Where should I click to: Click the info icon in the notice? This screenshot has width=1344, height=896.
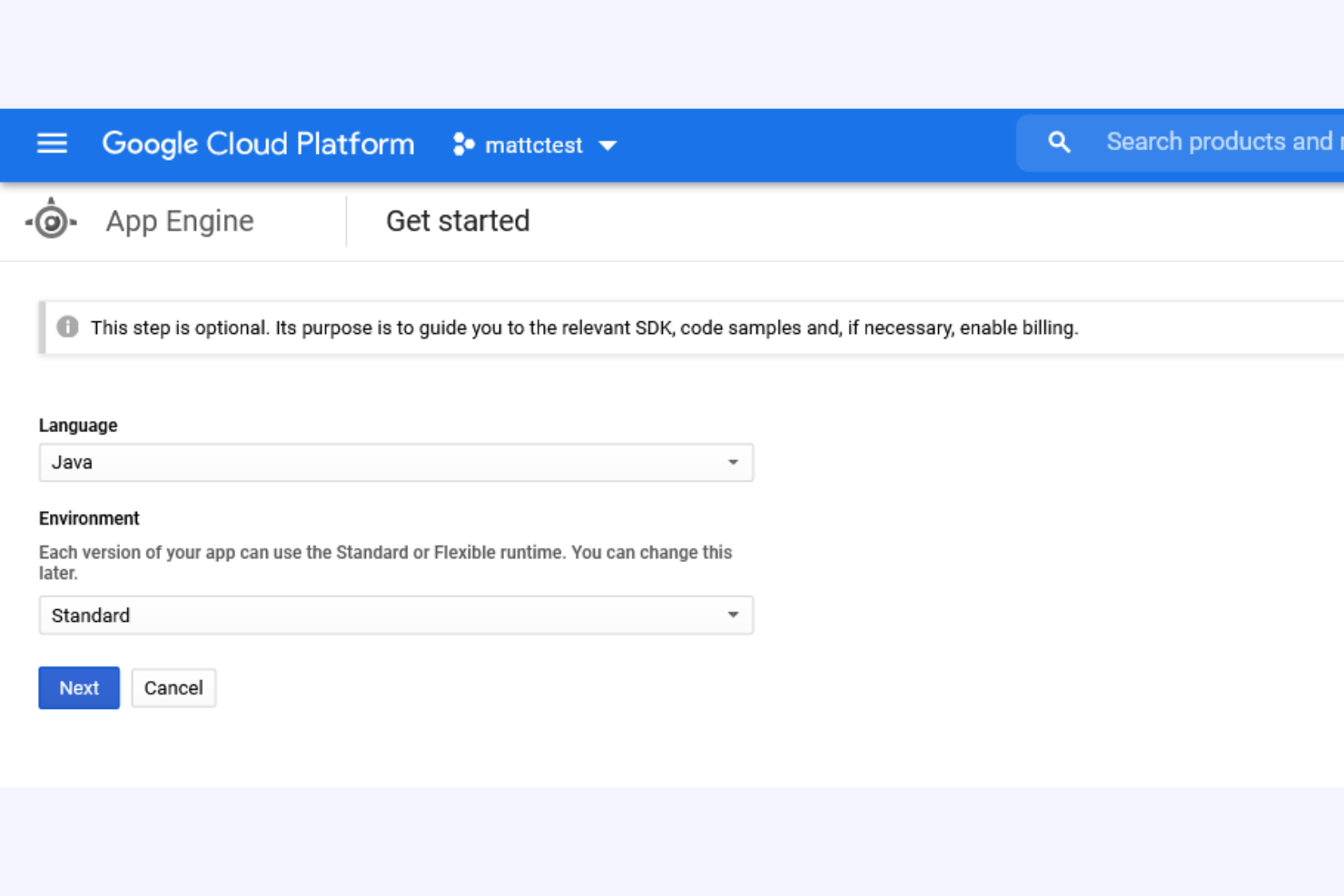(x=67, y=327)
